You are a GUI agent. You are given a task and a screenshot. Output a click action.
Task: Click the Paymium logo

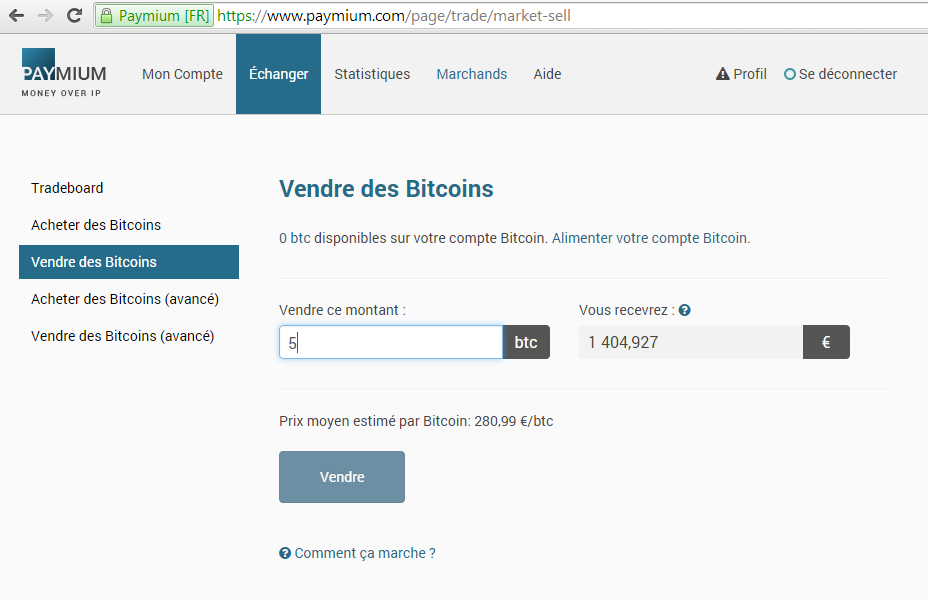[63, 73]
